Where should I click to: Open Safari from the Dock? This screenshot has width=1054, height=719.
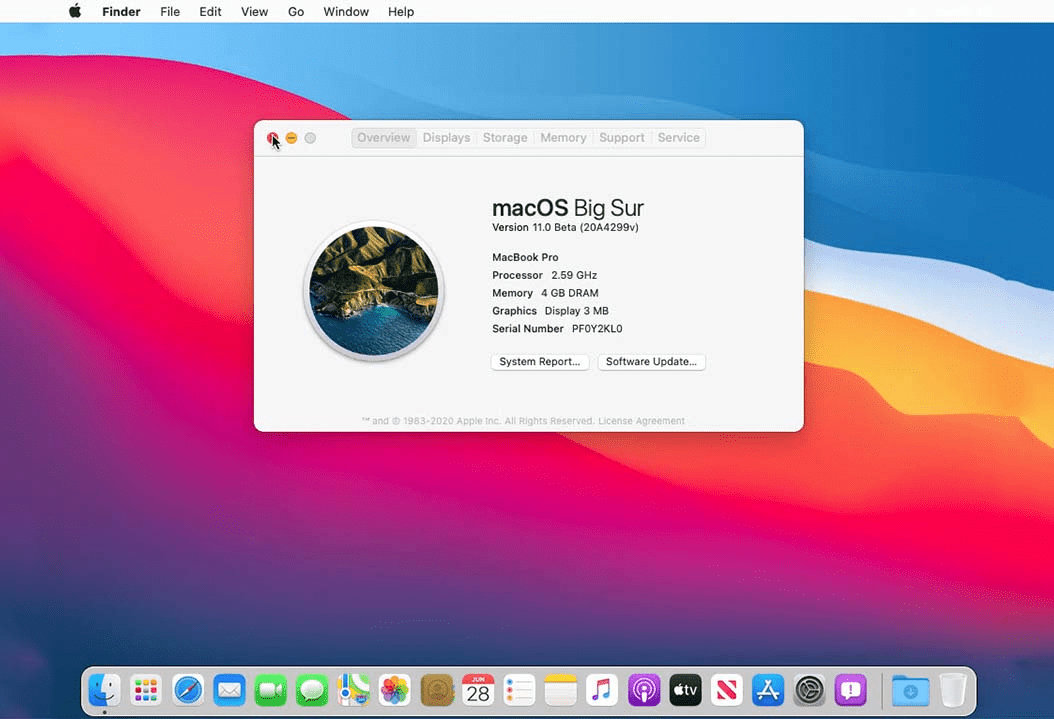click(x=187, y=690)
